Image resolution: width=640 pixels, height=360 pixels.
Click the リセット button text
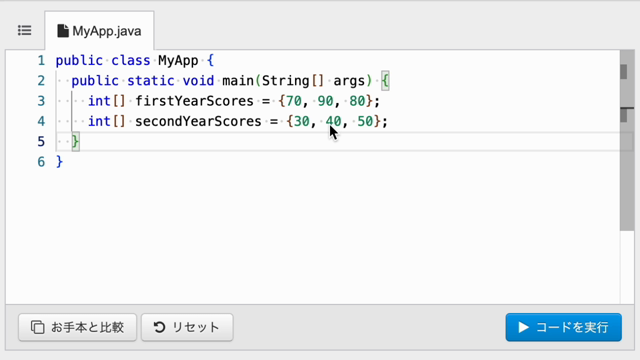coord(196,327)
